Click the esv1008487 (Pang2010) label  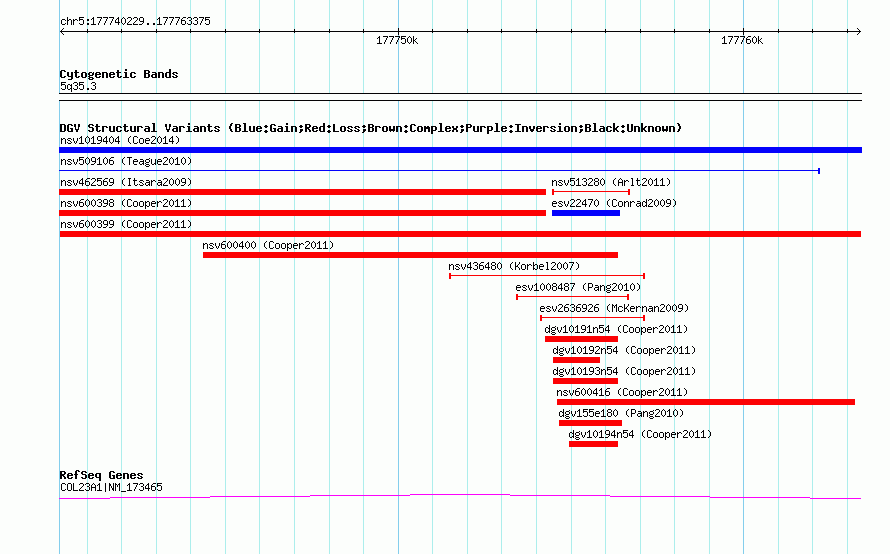click(578, 287)
